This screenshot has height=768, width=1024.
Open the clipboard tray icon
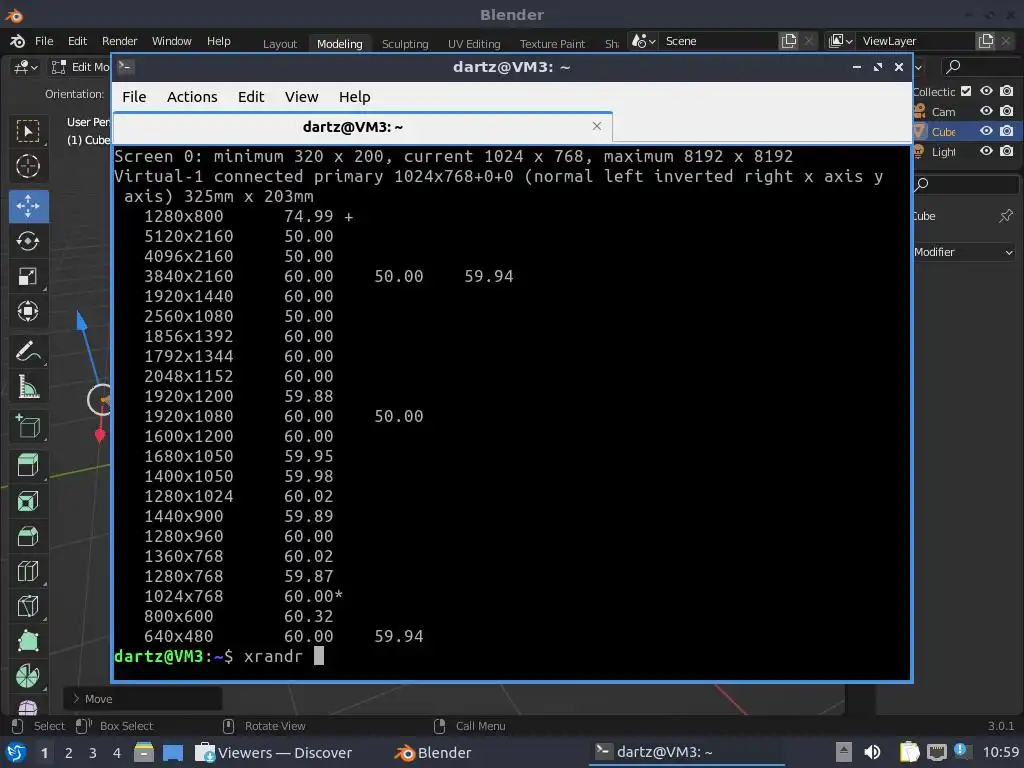click(x=909, y=752)
